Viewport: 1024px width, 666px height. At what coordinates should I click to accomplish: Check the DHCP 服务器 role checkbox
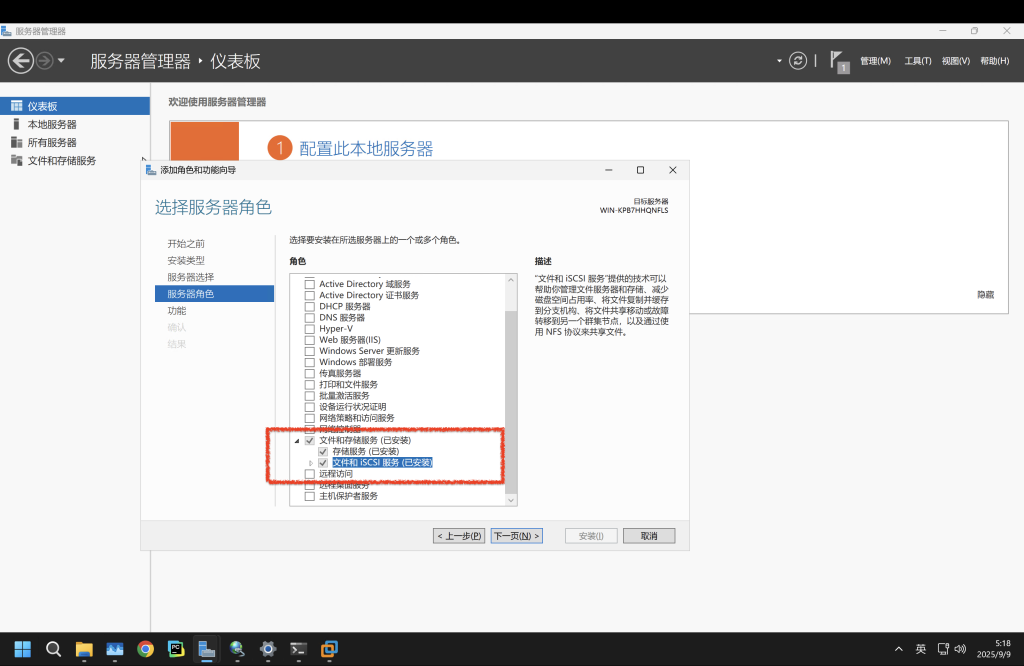pos(310,306)
